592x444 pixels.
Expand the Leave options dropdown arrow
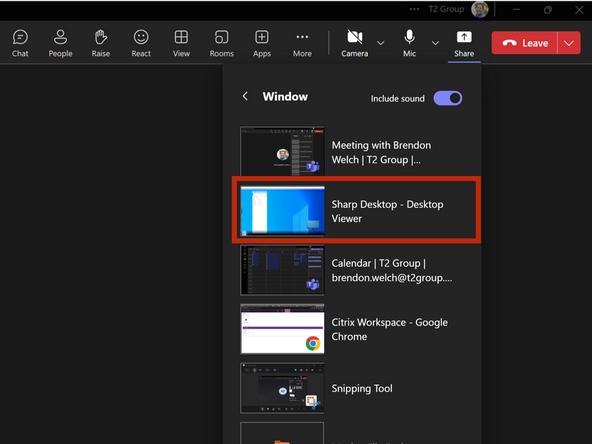[569, 43]
